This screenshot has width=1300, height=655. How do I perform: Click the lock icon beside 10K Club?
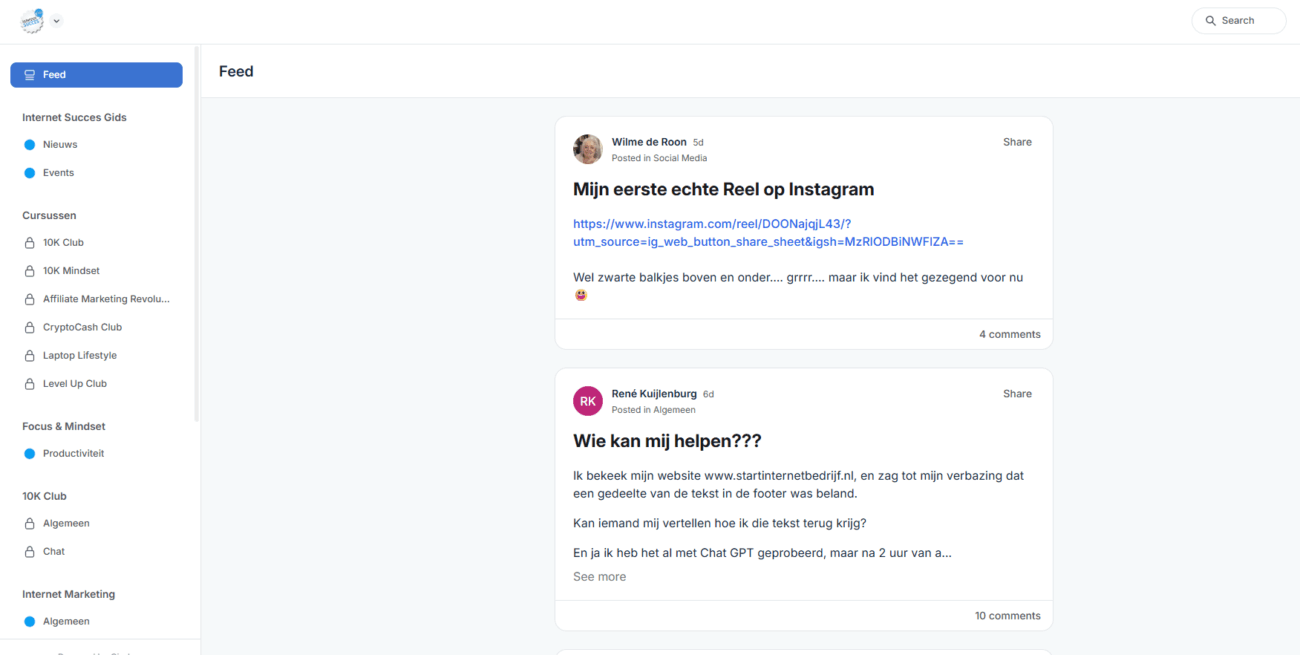tap(29, 243)
